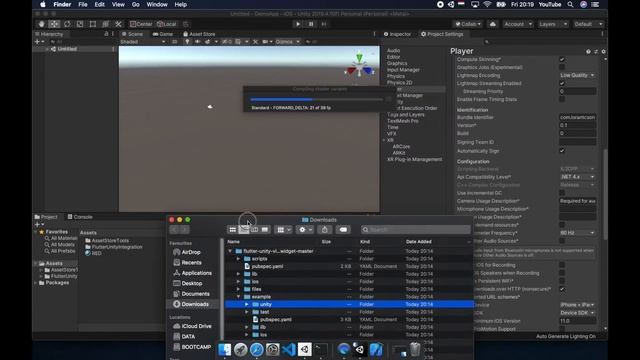Open Lightmap Encoding Low Quality dropdown
Viewport: 640px width, 360px height.
tap(577, 75)
